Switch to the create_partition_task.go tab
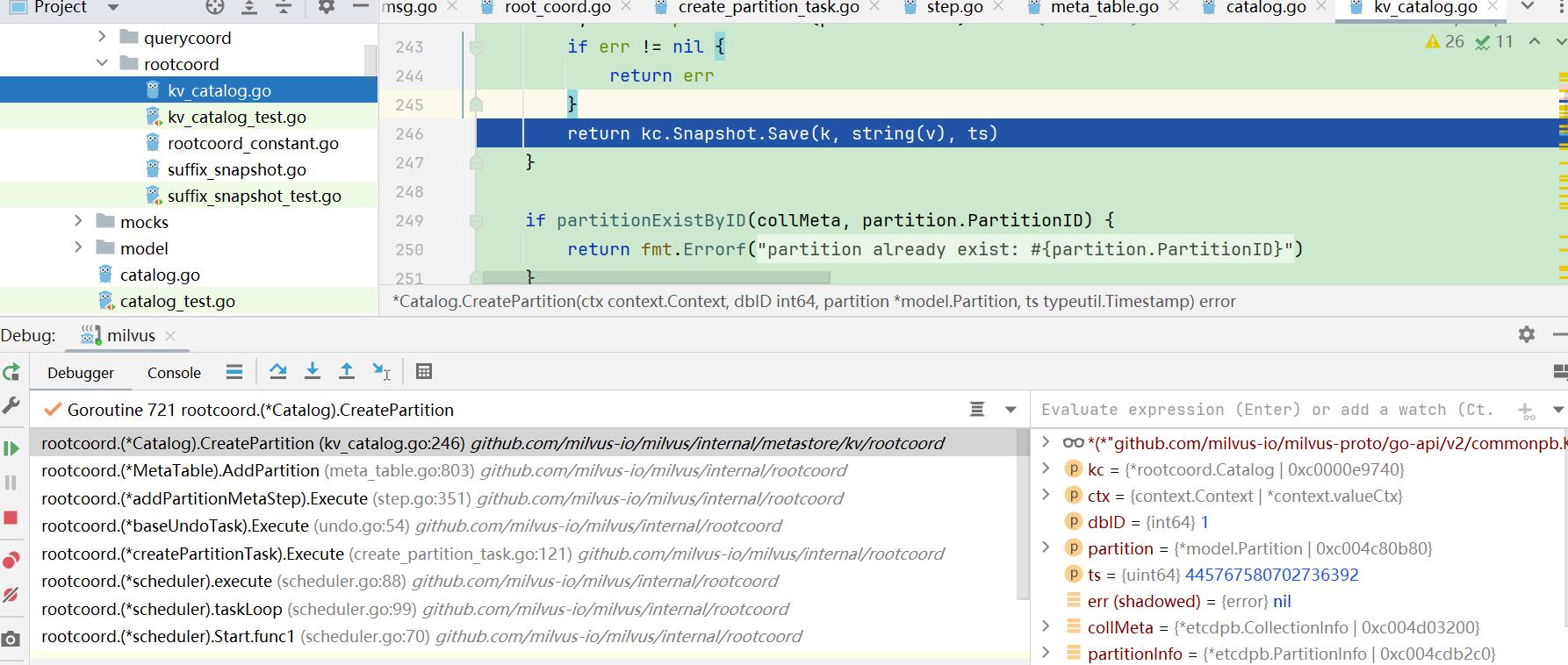This screenshot has width=1568, height=665. [769, 8]
